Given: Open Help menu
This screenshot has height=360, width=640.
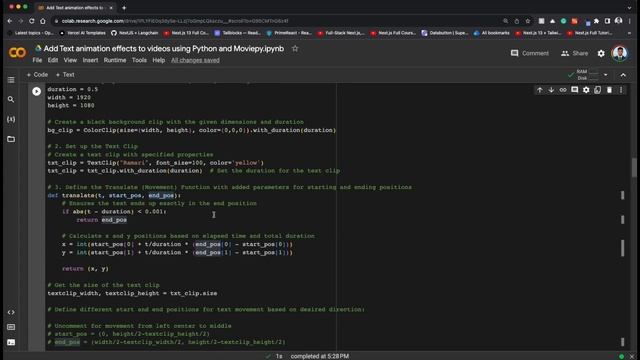Looking at the screenshot, I should 158,60.
